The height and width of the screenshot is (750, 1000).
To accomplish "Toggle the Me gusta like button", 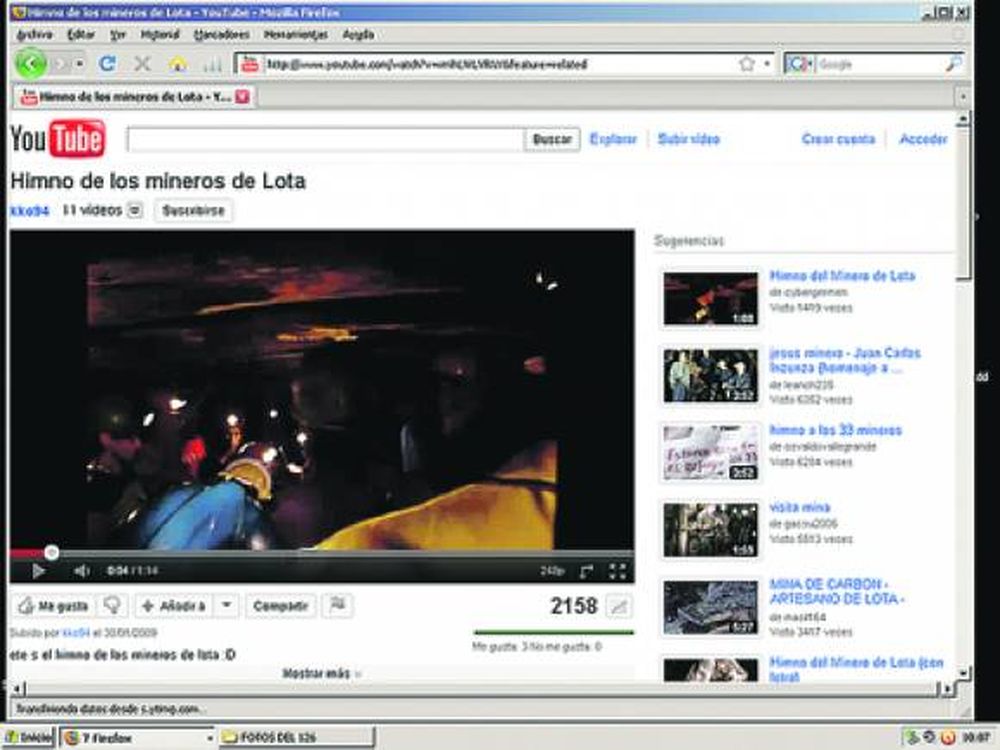I will (55, 606).
